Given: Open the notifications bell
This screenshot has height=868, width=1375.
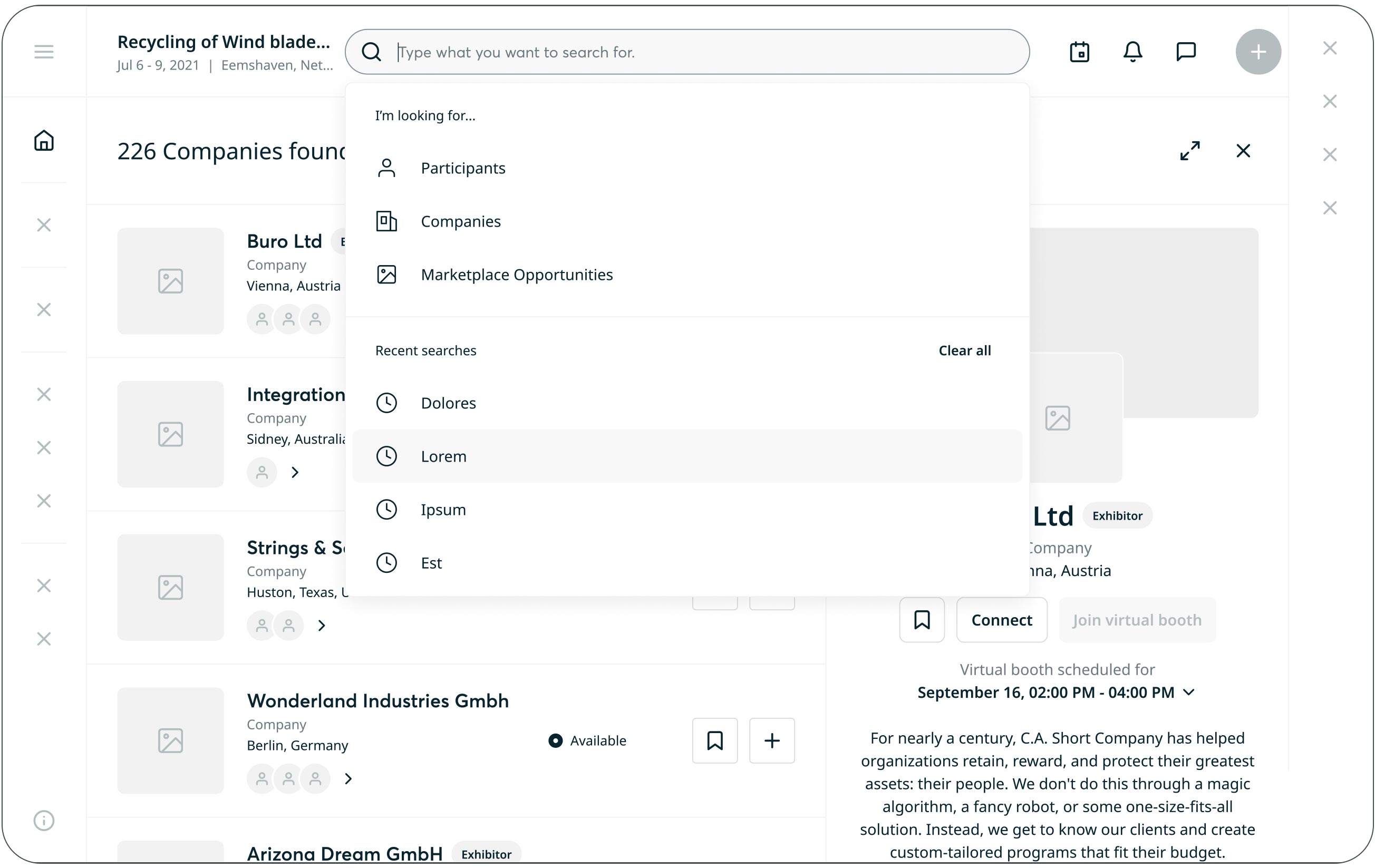Looking at the screenshot, I should (1132, 52).
